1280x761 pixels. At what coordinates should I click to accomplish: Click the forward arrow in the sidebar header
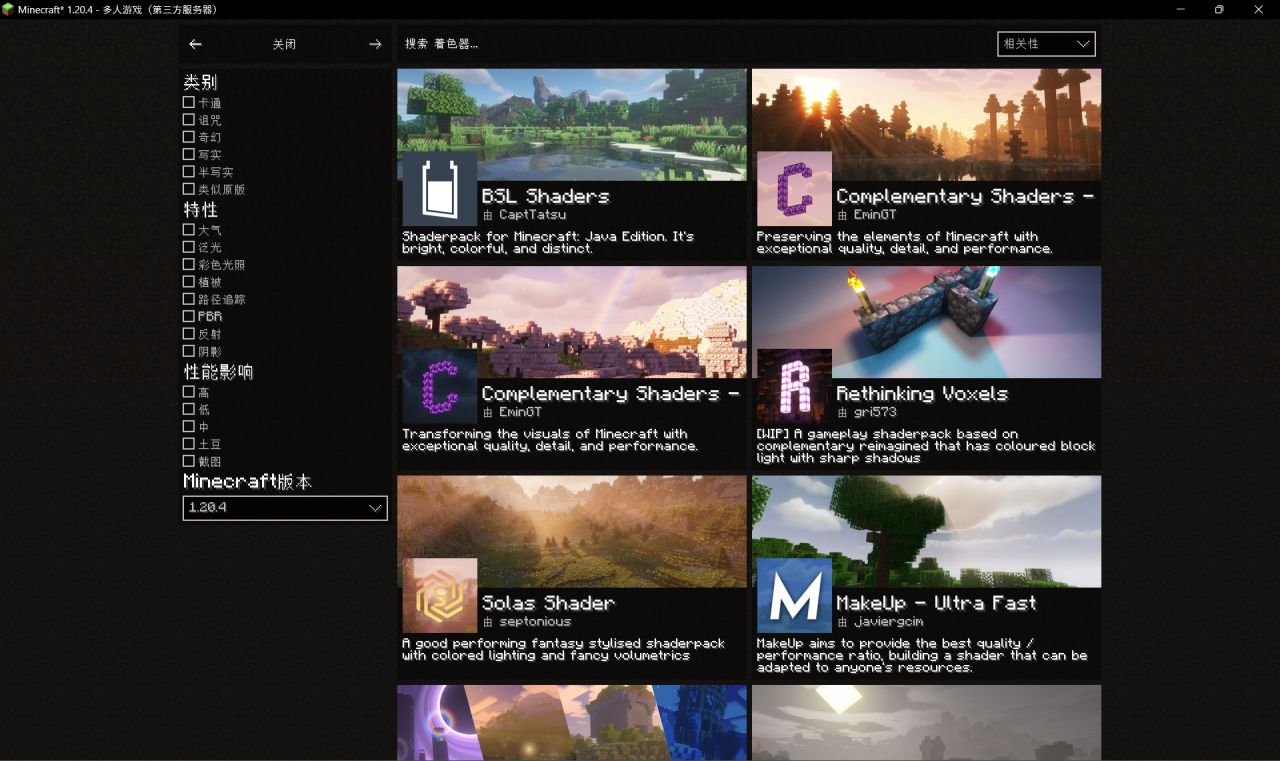375,44
